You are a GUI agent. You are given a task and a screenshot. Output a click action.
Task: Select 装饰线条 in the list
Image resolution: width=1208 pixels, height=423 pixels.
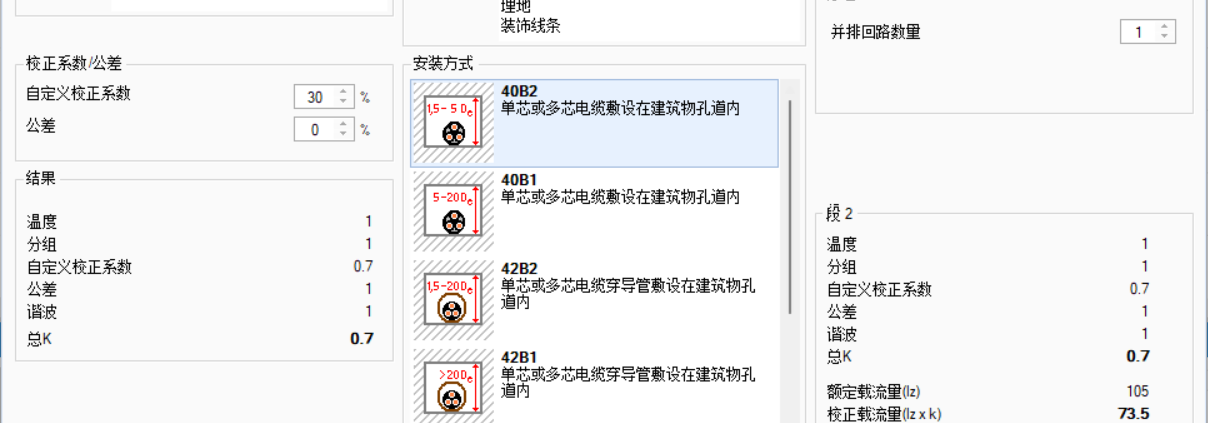pos(530,26)
